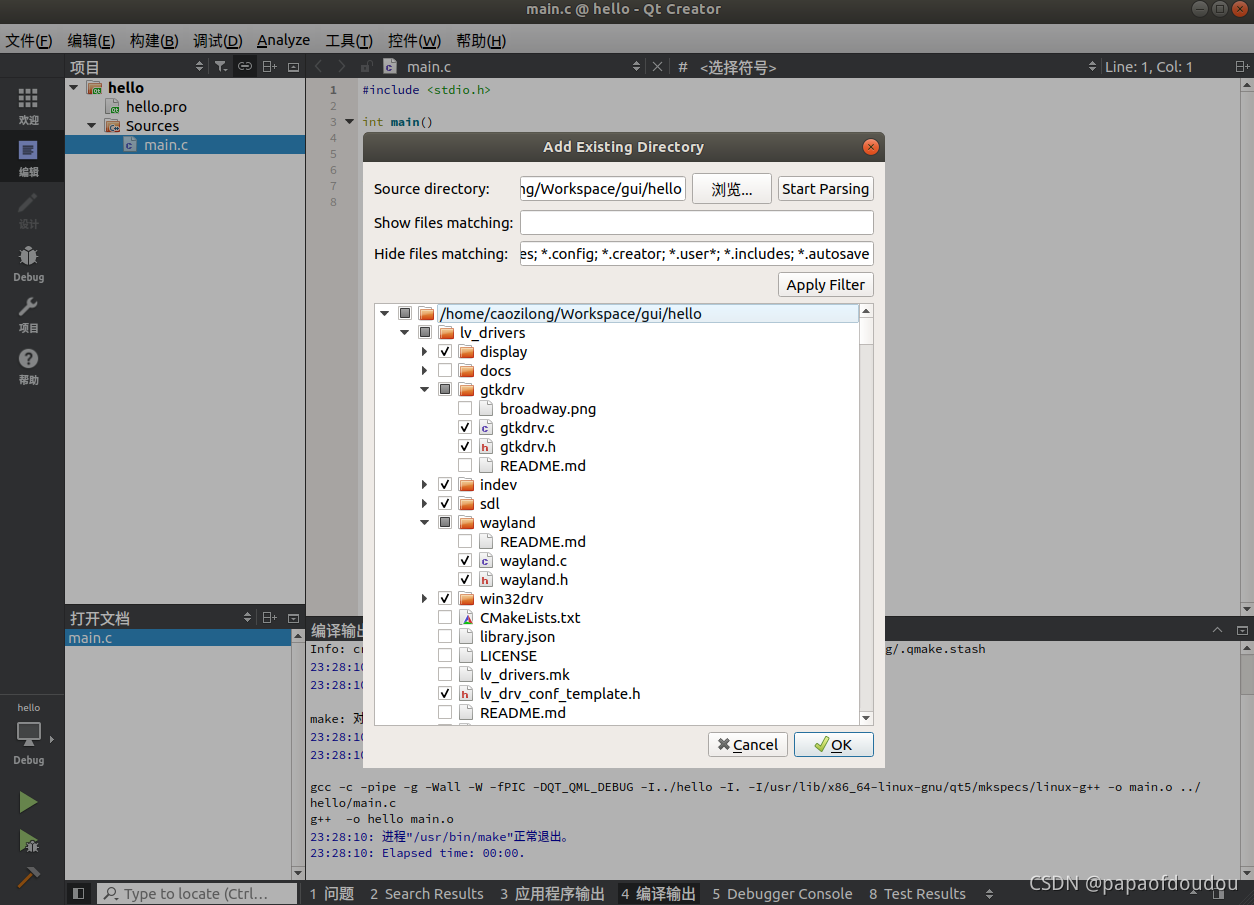Close the project side panel
1254x905 pixels.
tap(293, 66)
